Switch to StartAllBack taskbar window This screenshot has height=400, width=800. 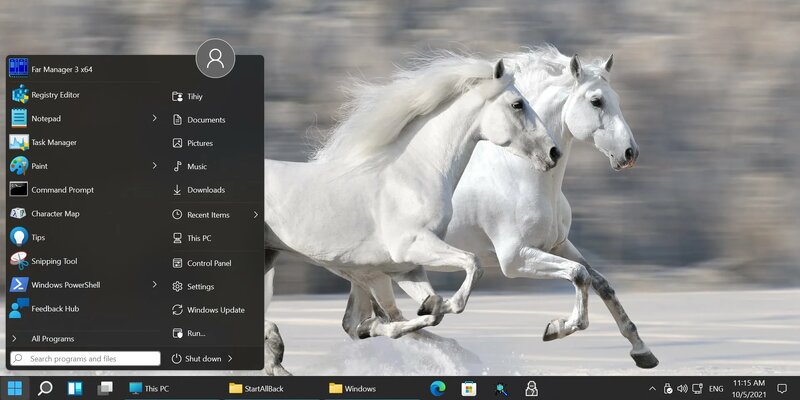coord(272,389)
